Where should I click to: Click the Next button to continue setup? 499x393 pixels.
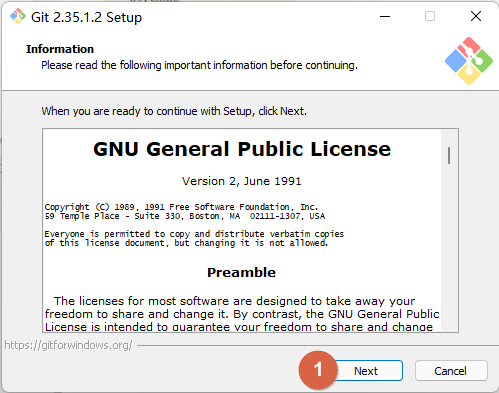367,371
